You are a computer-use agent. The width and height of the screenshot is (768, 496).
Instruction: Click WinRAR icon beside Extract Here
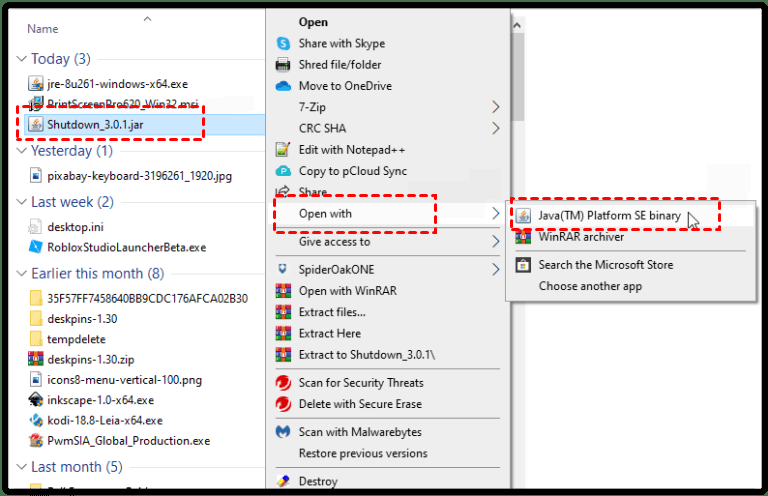pyautogui.click(x=283, y=333)
